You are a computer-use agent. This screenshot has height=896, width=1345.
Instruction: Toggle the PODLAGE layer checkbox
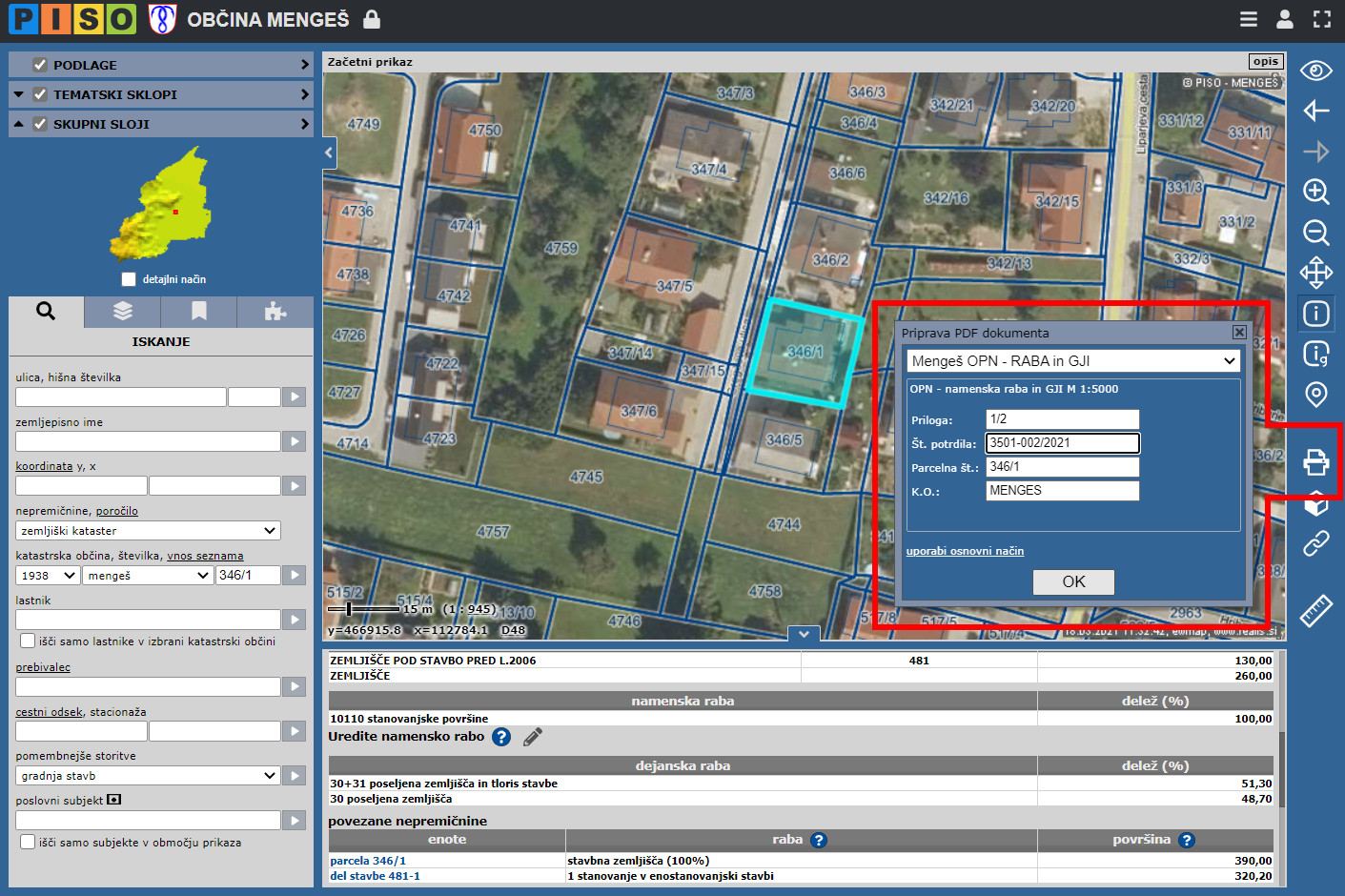point(40,65)
